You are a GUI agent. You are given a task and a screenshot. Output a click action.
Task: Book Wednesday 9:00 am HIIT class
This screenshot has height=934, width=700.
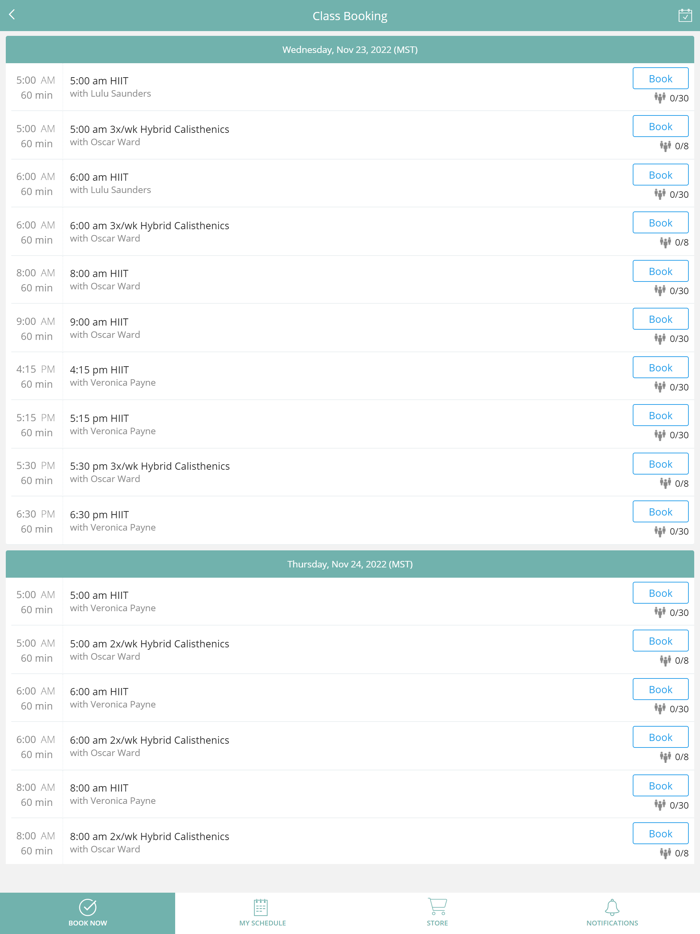[x=660, y=320]
